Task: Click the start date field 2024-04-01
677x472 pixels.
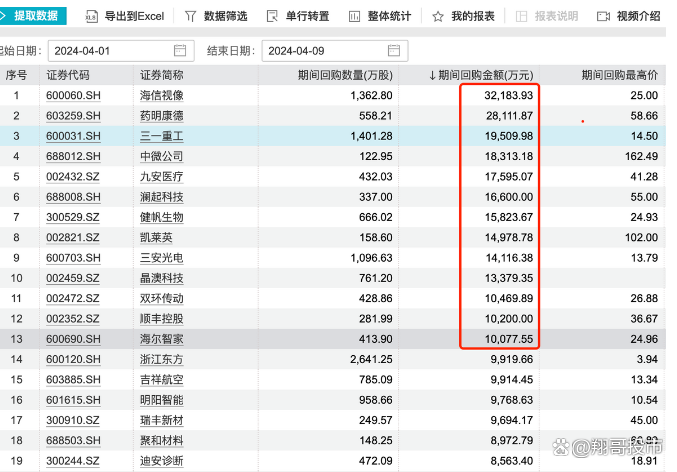Action: [x=121, y=51]
